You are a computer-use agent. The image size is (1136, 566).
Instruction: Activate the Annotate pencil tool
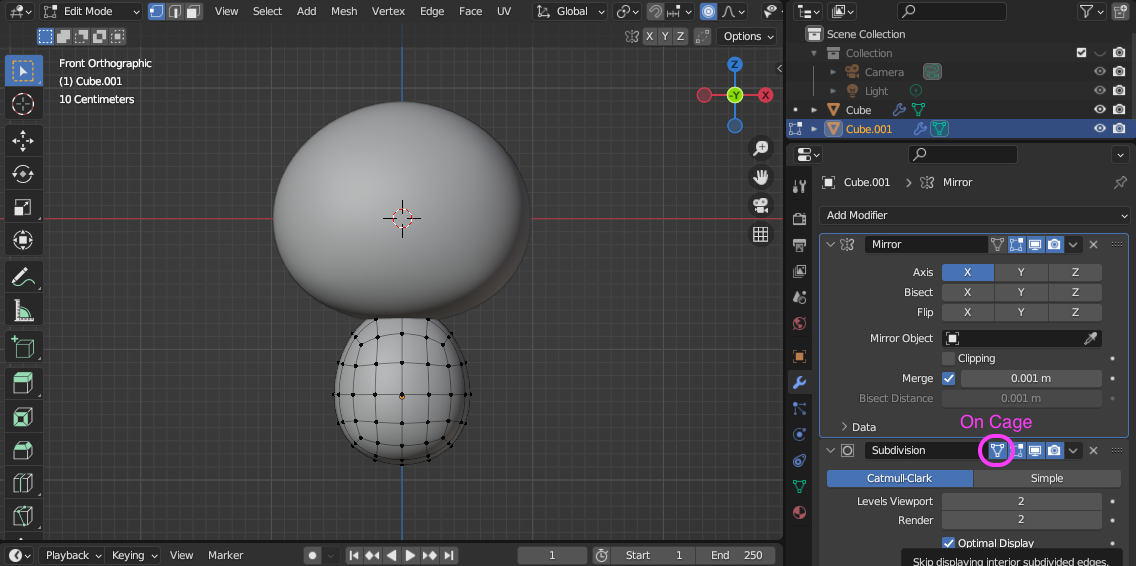pyautogui.click(x=22, y=277)
